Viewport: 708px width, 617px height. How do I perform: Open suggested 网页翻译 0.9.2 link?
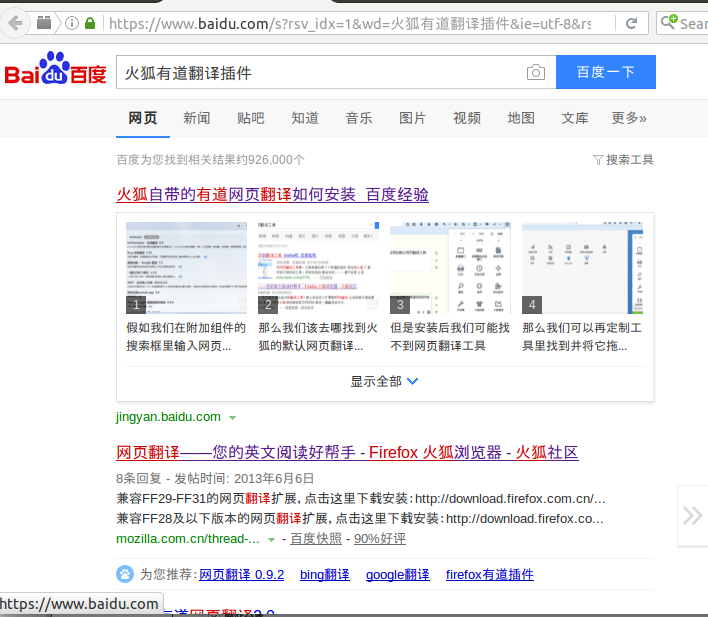242,575
